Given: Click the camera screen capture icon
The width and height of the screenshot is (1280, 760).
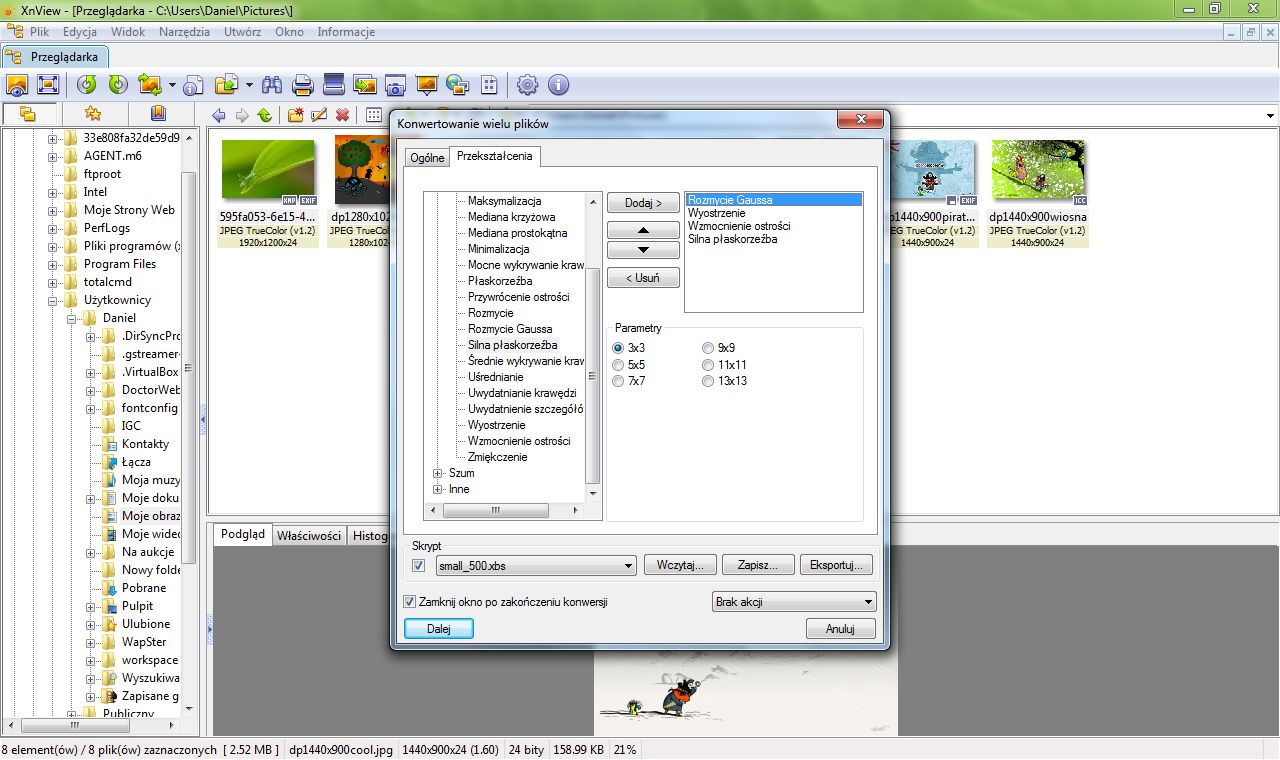Looking at the screenshot, I should [395, 85].
